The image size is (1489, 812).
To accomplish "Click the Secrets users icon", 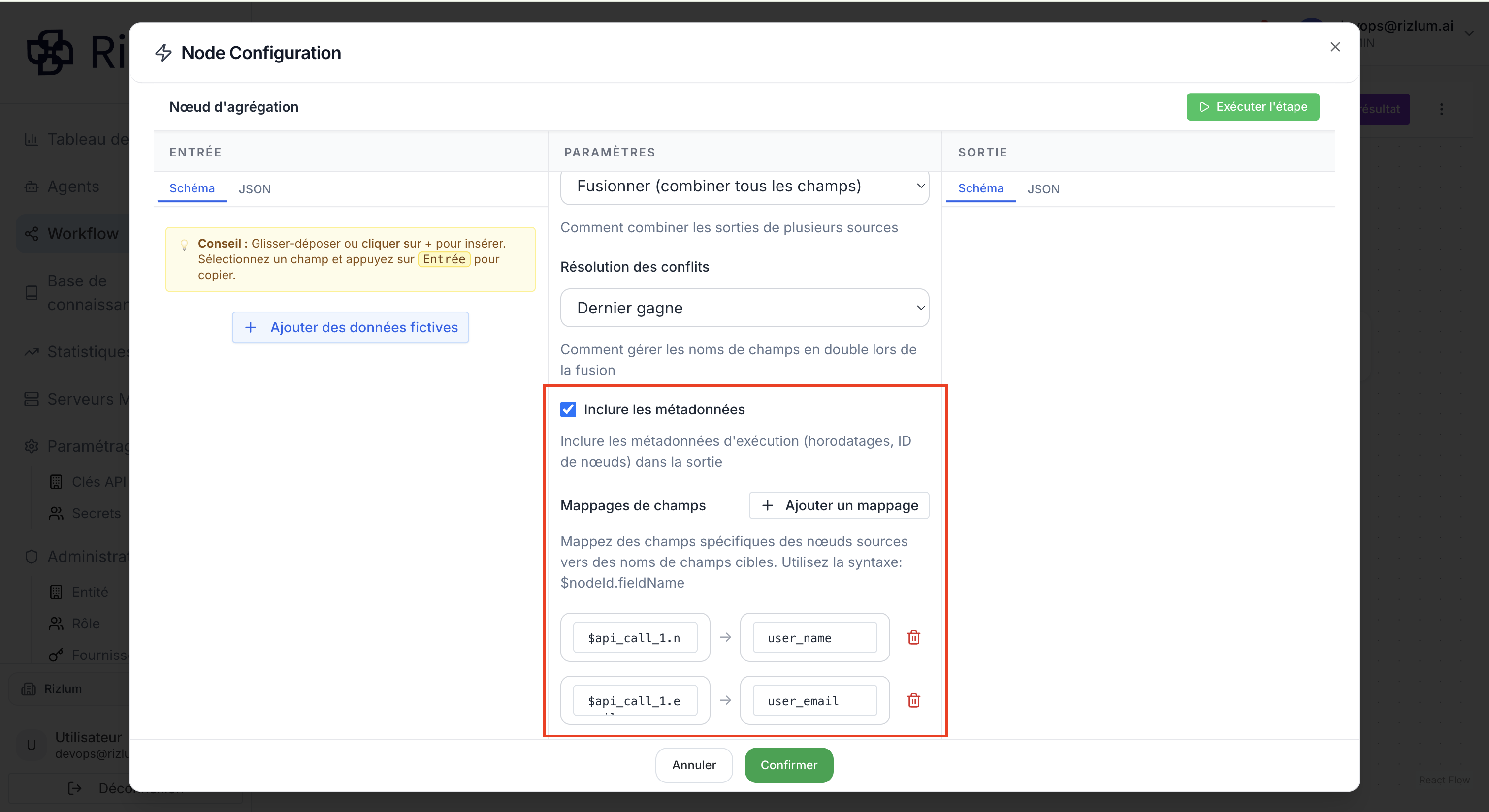I will click(56, 513).
